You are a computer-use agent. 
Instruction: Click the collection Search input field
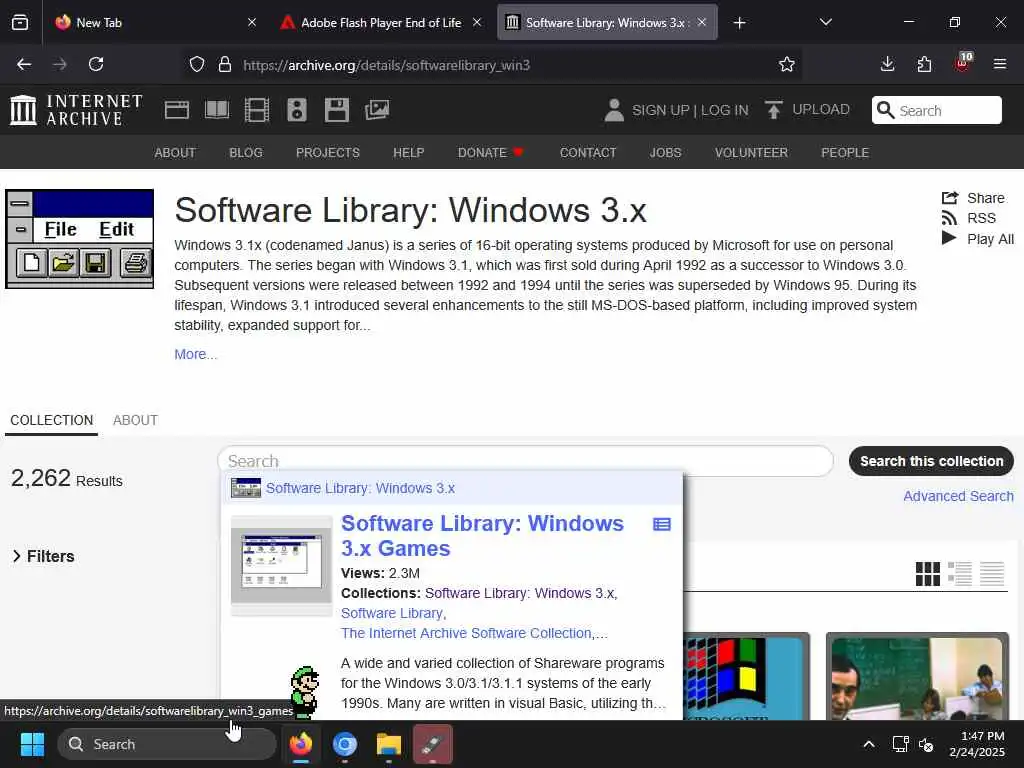click(x=525, y=461)
